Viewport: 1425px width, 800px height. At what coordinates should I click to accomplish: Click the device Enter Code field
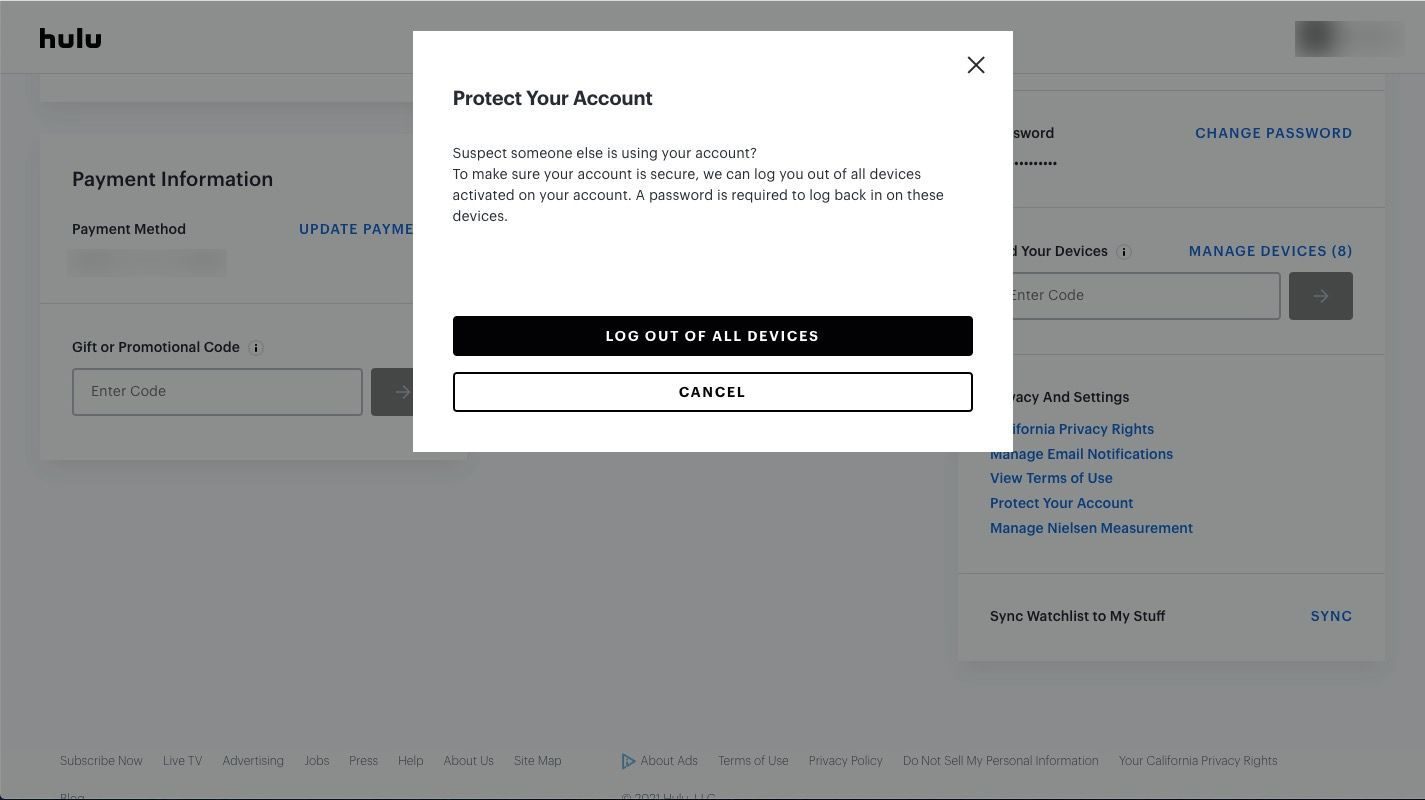(1142, 296)
